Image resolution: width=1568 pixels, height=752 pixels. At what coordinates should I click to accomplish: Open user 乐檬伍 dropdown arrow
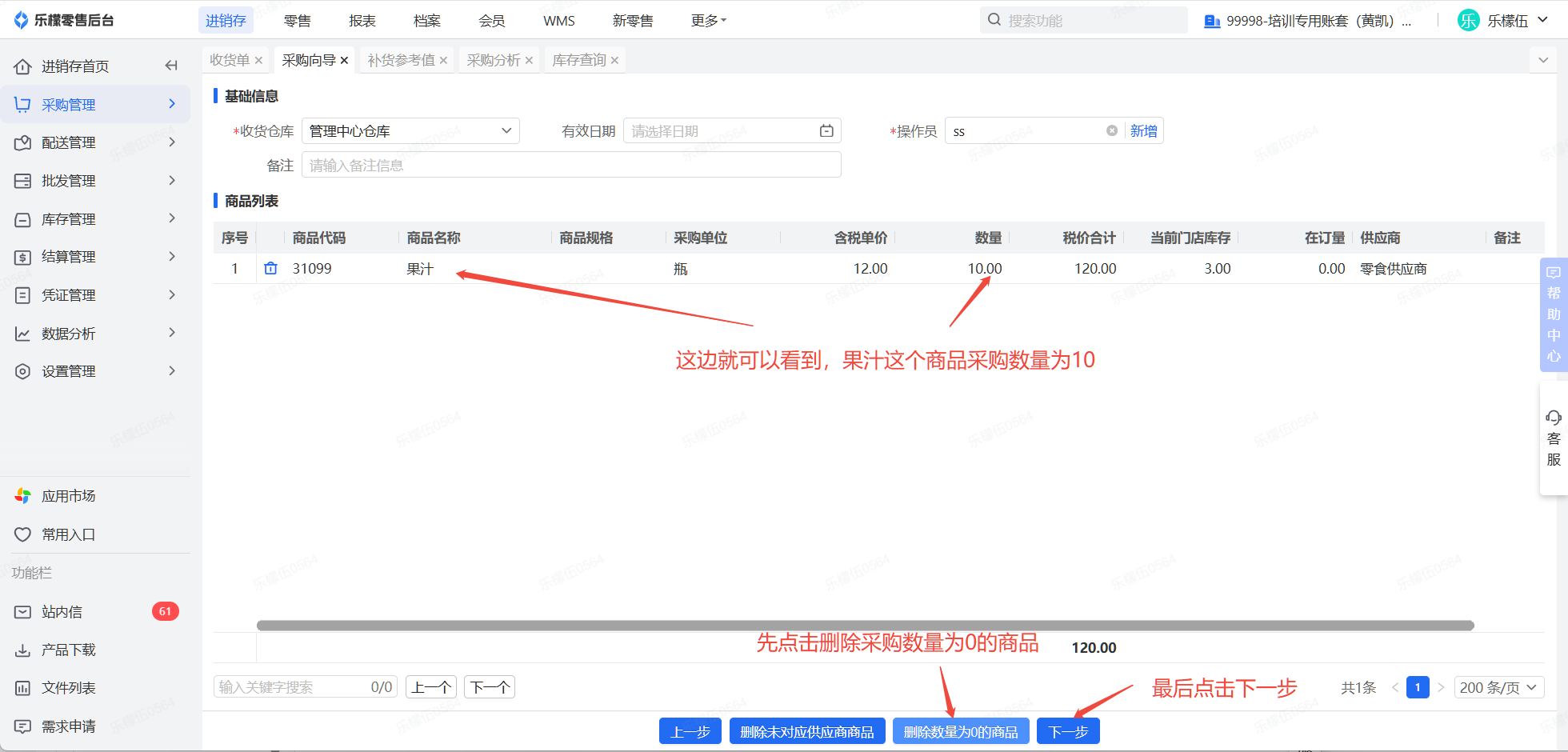(x=1543, y=20)
